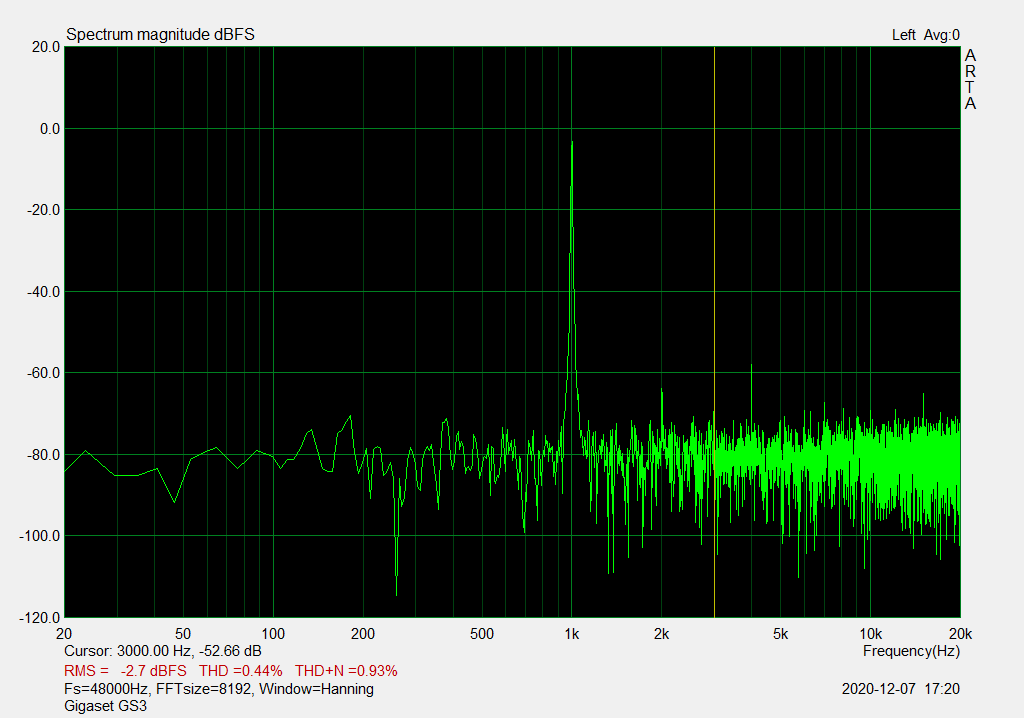This screenshot has height=718, width=1024.
Task: Click the '10k' x-axis frequency label
Action: point(871,634)
